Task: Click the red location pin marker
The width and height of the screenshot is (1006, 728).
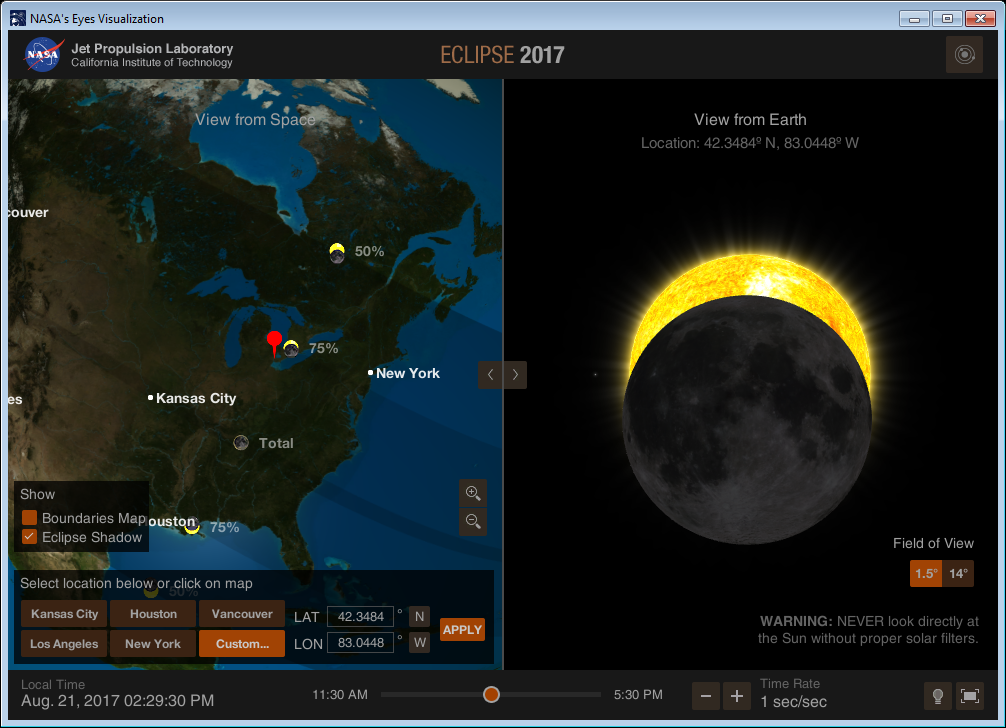Action: [x=274, y=343]
